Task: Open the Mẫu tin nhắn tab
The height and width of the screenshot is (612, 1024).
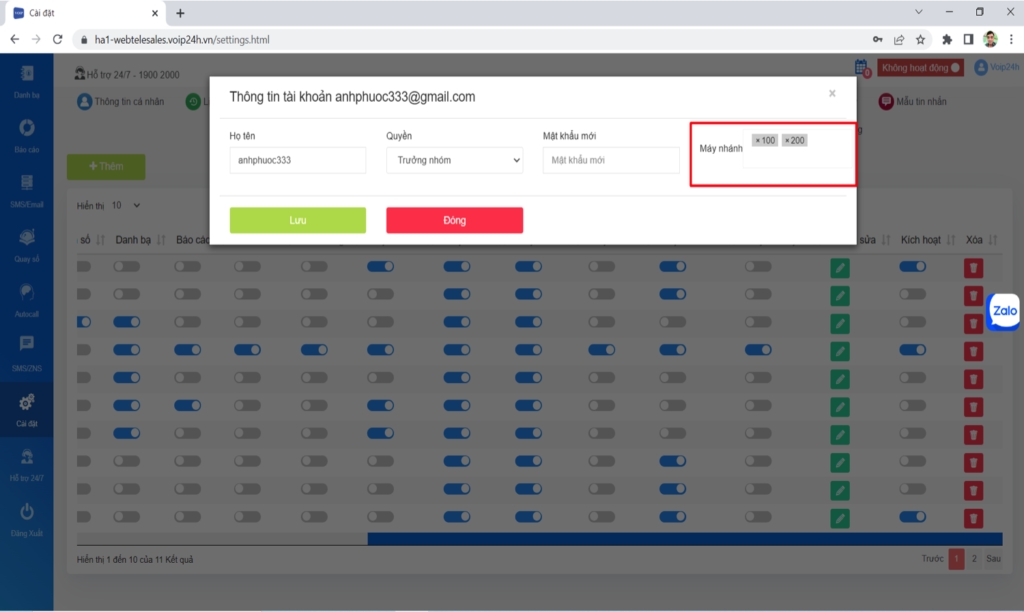Action: point(913,102)
